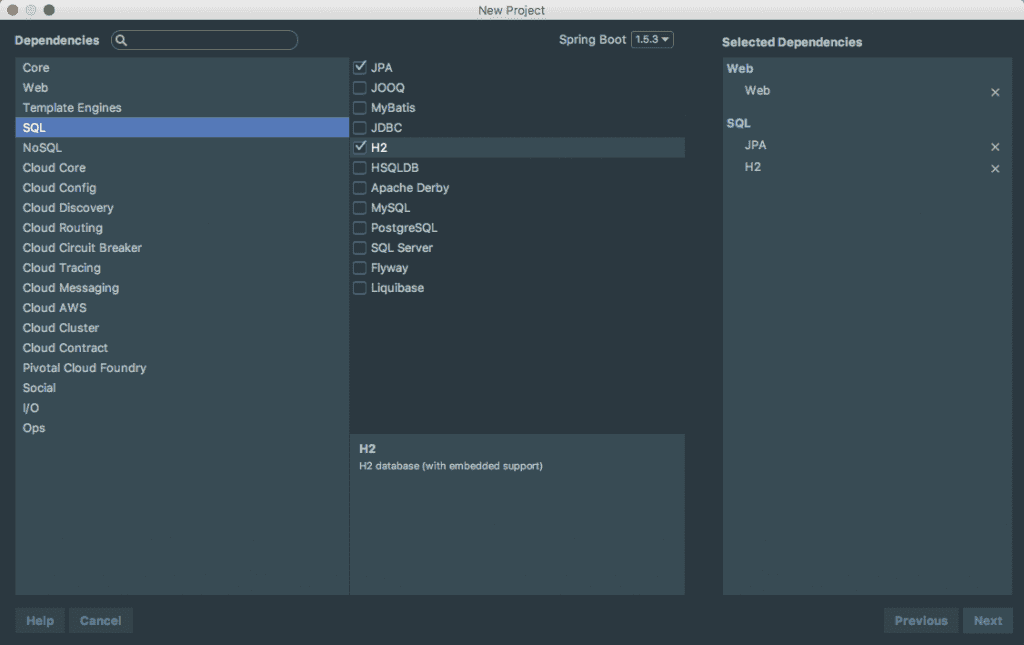Screen dimensions: 1024x645
Task: Enable the HSQLDB dependency
Action: [358, 167]
